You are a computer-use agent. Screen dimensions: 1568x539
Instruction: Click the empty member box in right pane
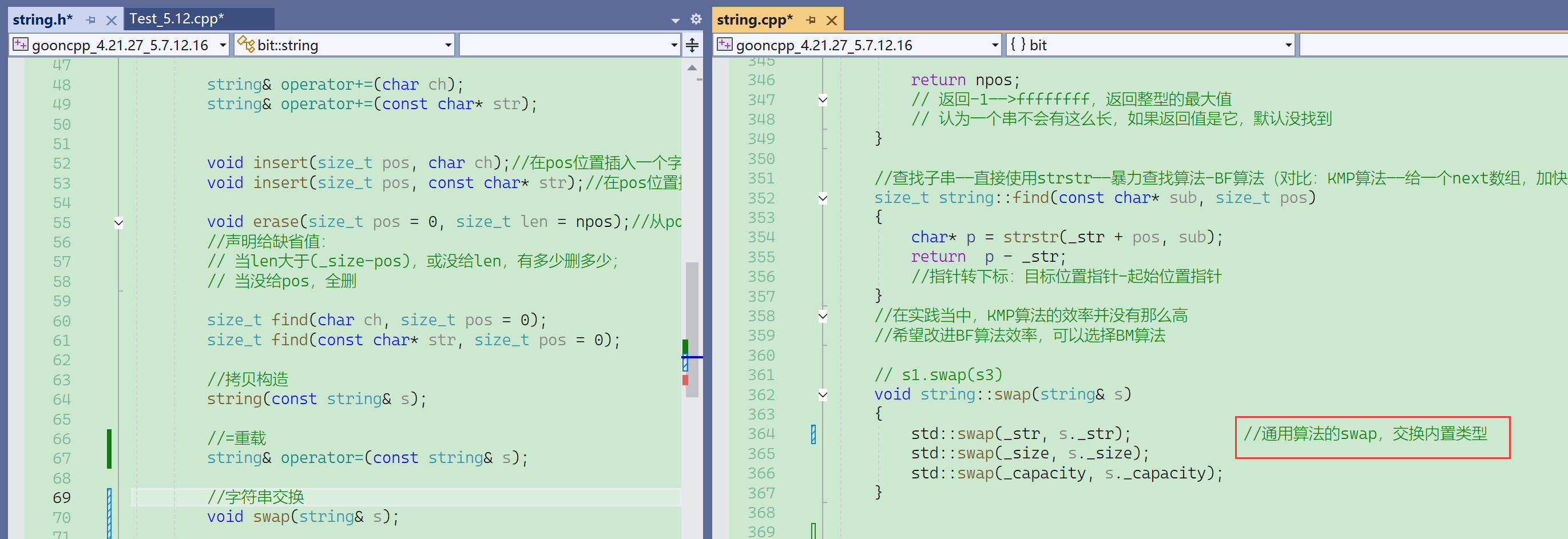(1434, 45)
